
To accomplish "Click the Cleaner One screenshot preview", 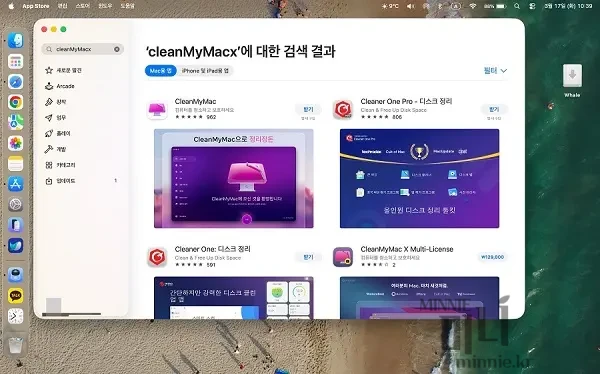I will 233,298.
